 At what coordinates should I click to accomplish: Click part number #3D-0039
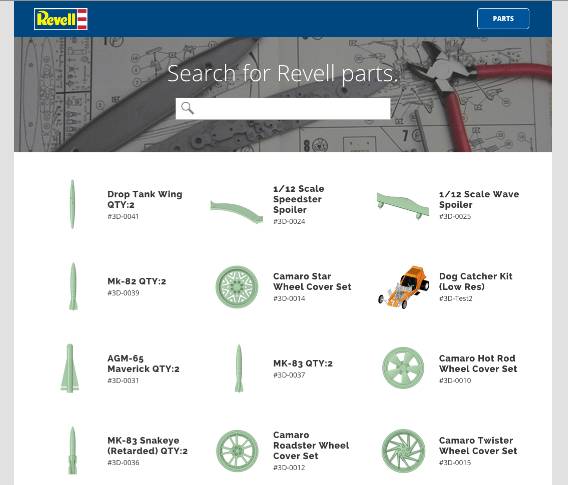click(x=123, y=293)
